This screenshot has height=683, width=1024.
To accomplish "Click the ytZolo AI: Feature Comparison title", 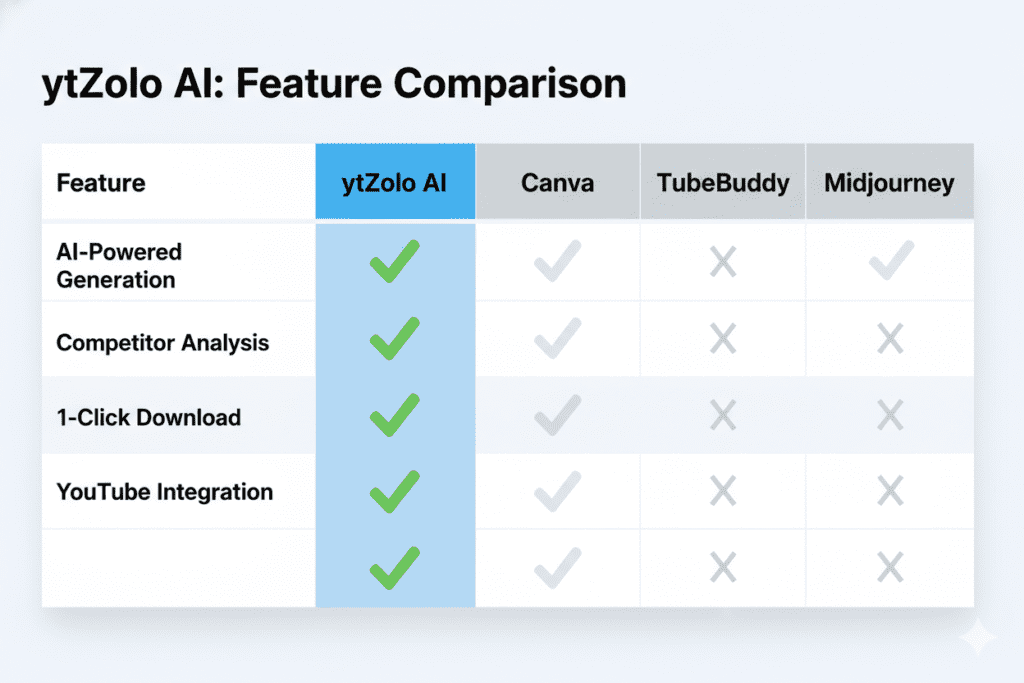I will (334, 84).
